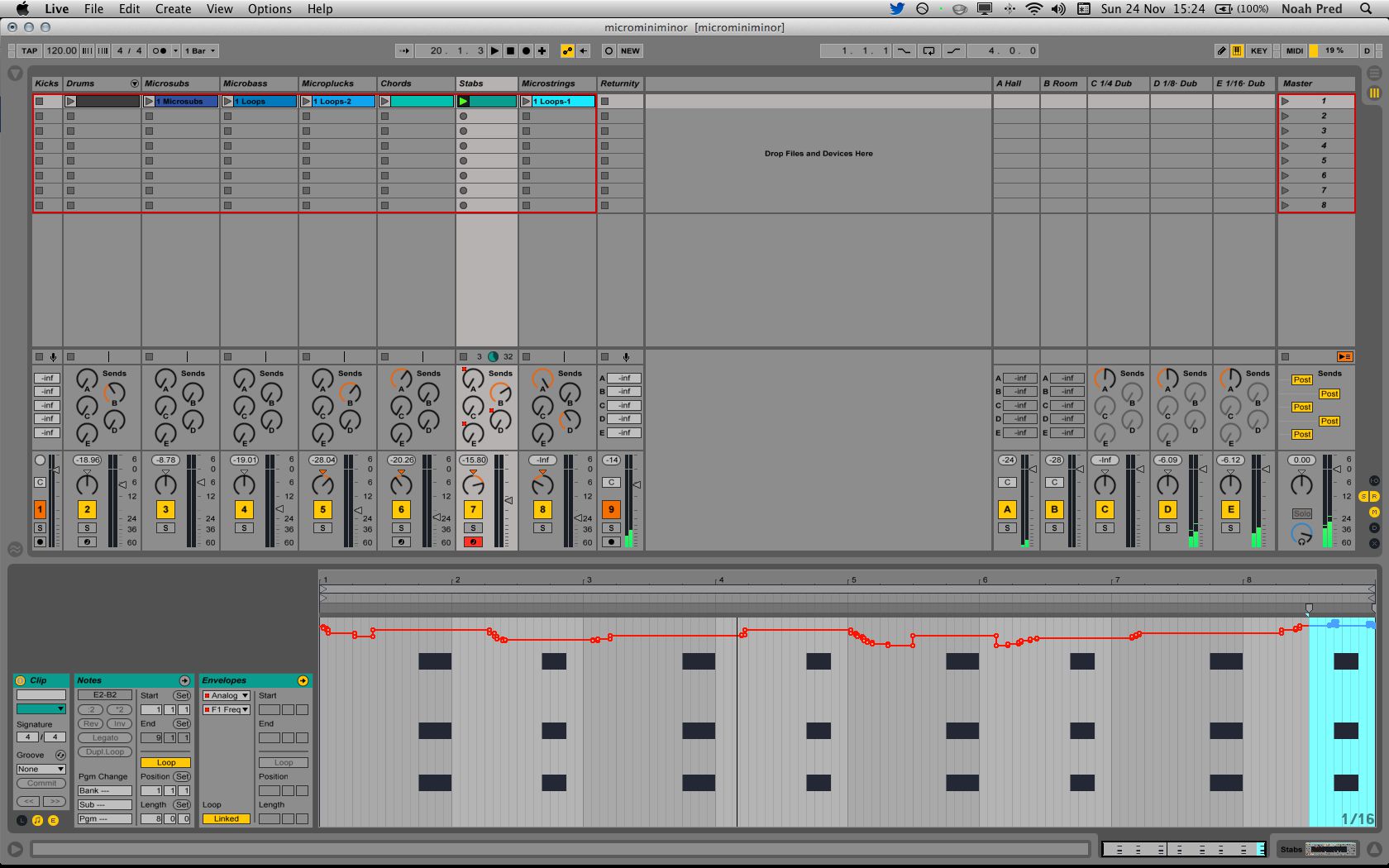
Task: Toggle the In/Out section show button
Action: [1374, 480]
